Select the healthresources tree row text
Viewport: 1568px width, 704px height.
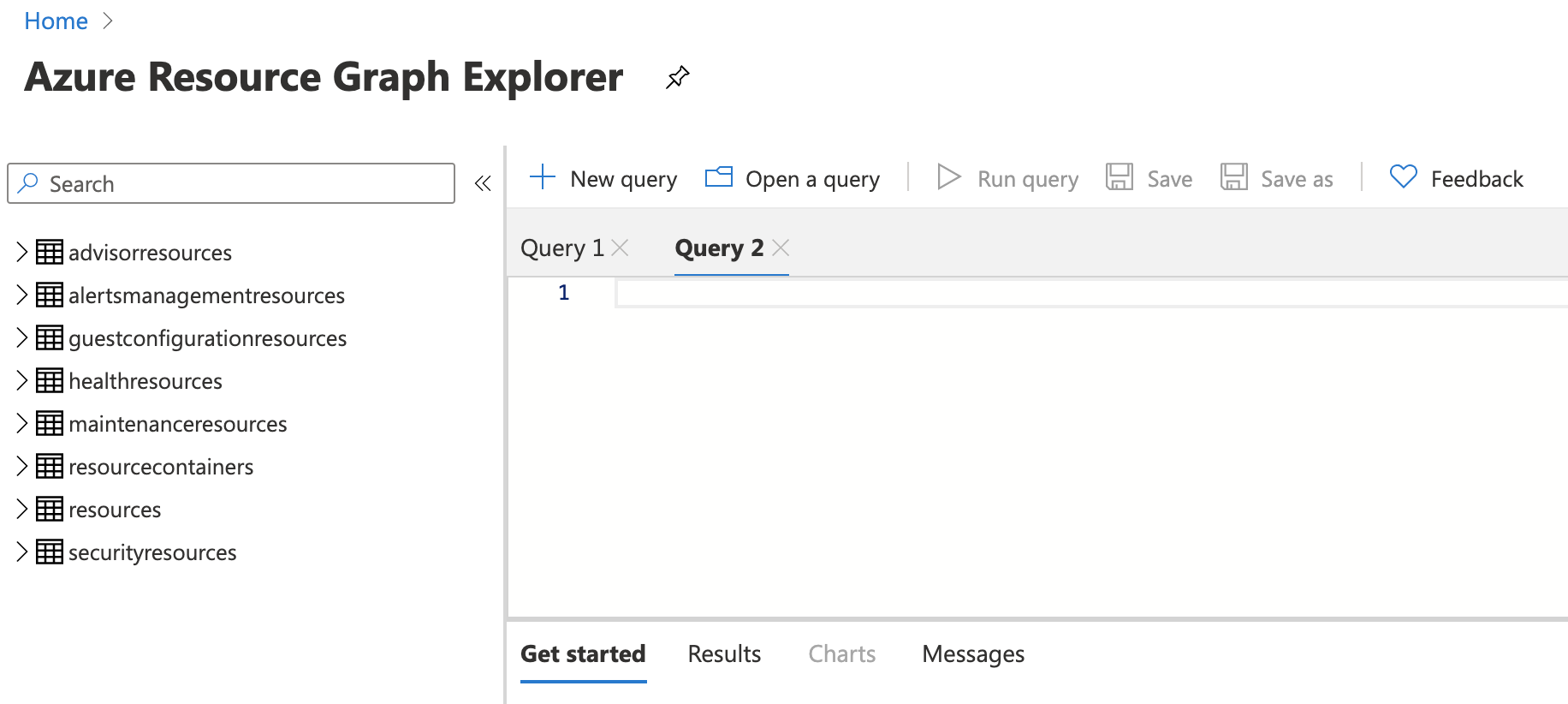coord(146,381)
